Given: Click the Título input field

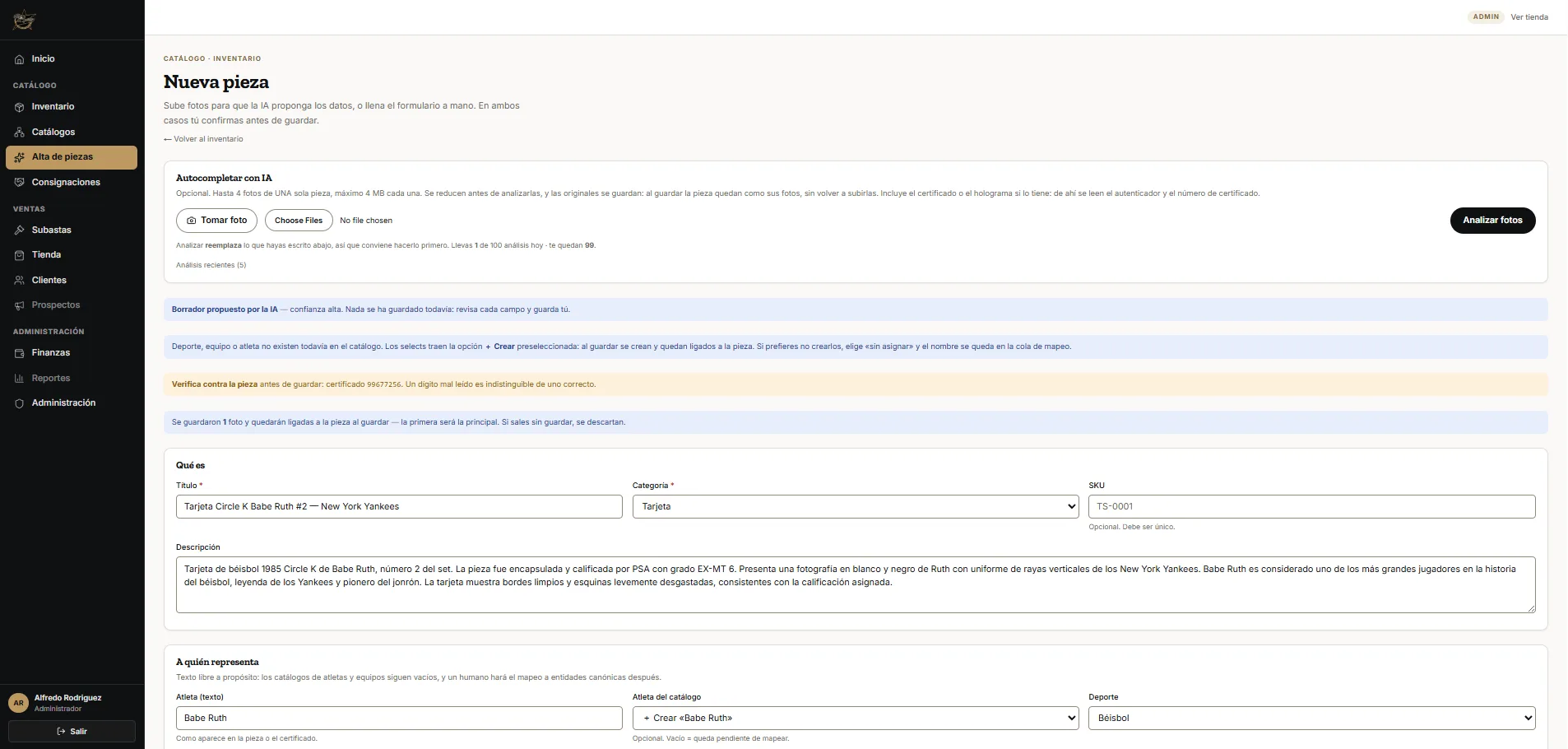Looking at the screenshot, I should [x=399, y=507].
